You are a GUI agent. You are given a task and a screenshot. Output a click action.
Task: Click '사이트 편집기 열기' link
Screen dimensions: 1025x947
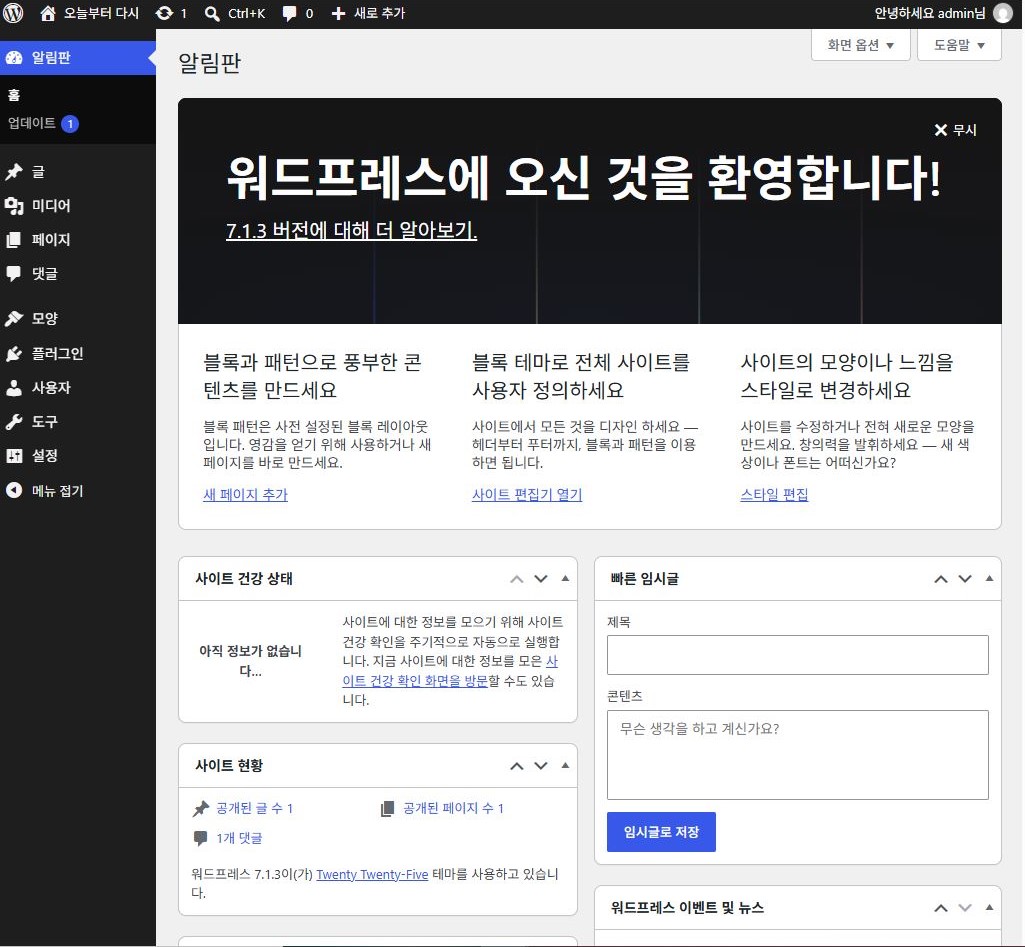(x=527, y=495)
